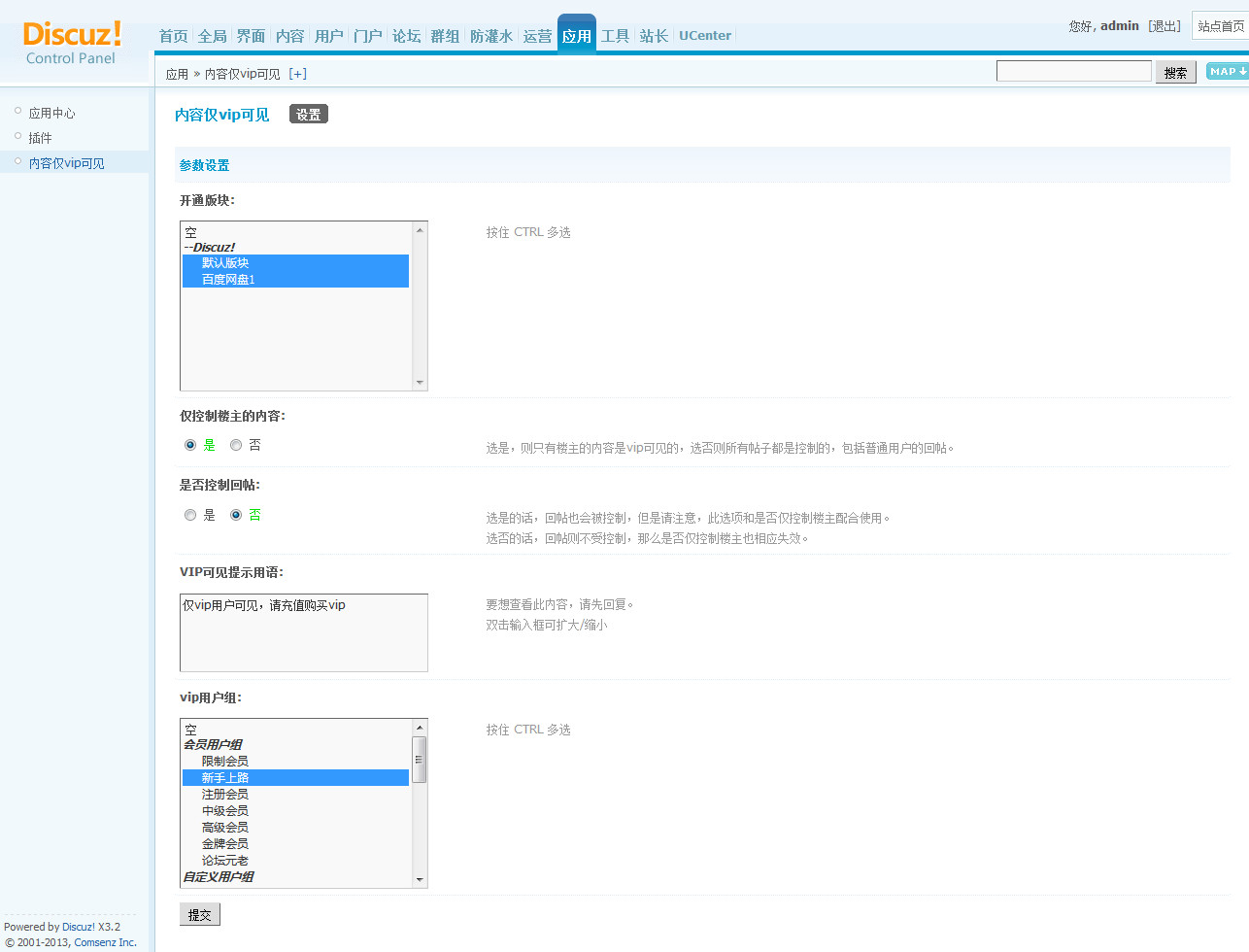Open the 内容 menu

pyautogui.click(x=290, y=36)
